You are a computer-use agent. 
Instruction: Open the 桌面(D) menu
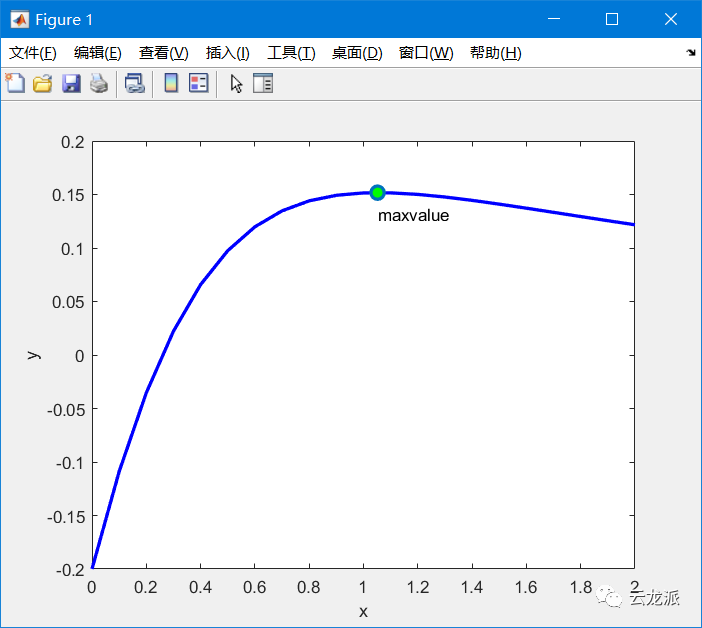click(357, 53)
